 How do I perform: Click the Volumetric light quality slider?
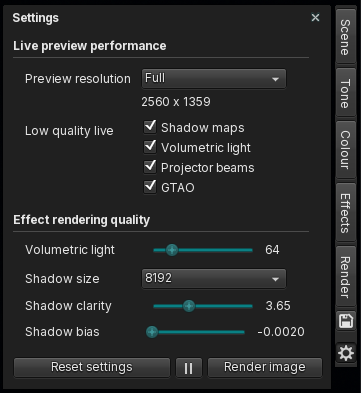pyautogui.click(x=203, y=250)
